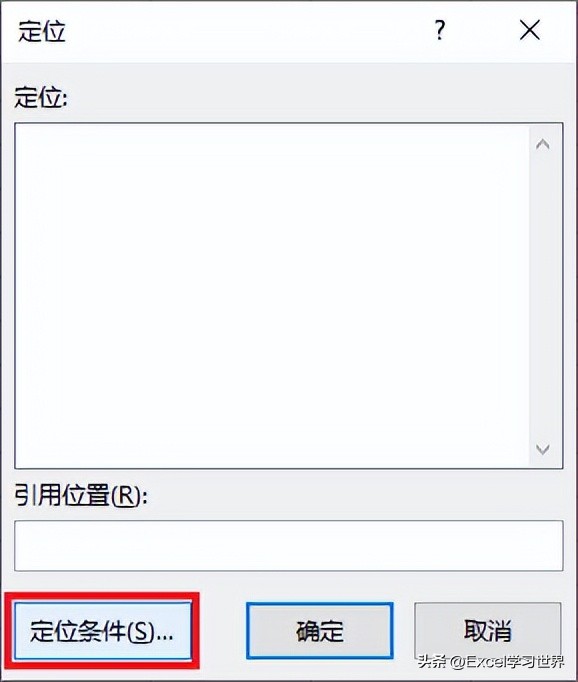Click the 引用位置(R): label
Image resolution: width=578 pixels, height=682 pixels.
[80, 495]
